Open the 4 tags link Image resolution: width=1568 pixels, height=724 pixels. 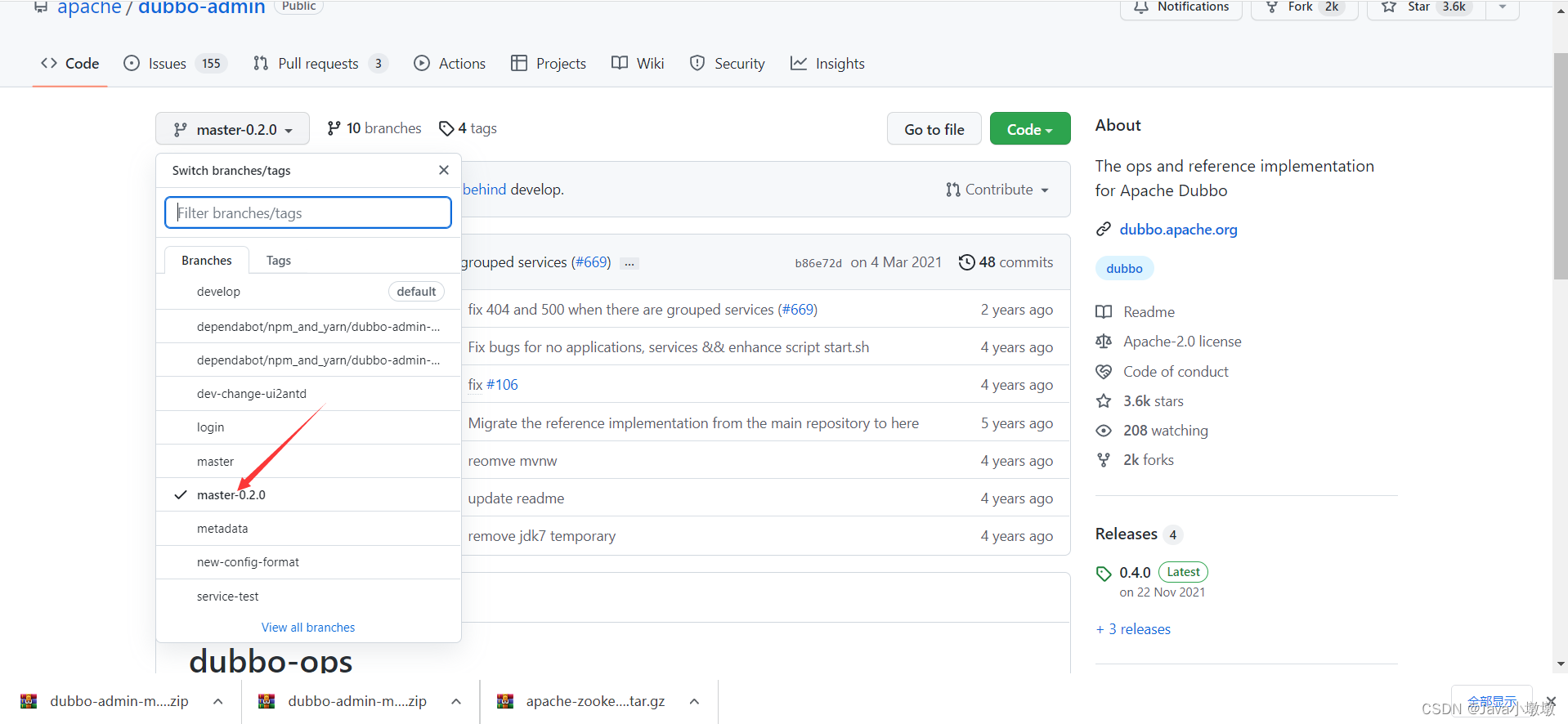[468, 128]
